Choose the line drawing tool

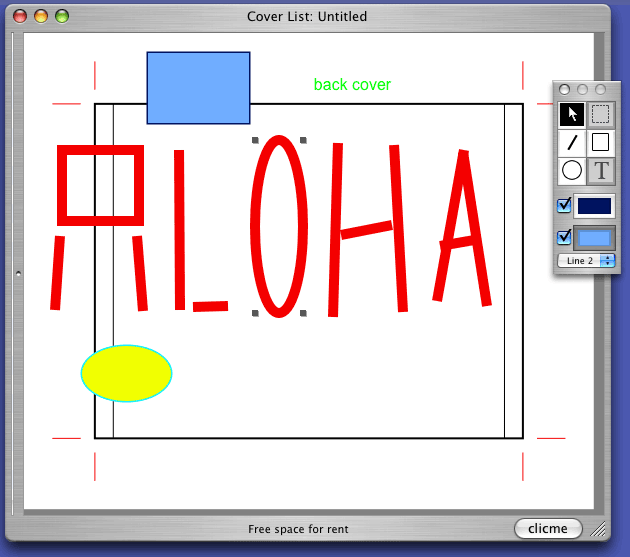tap(571, 142)
